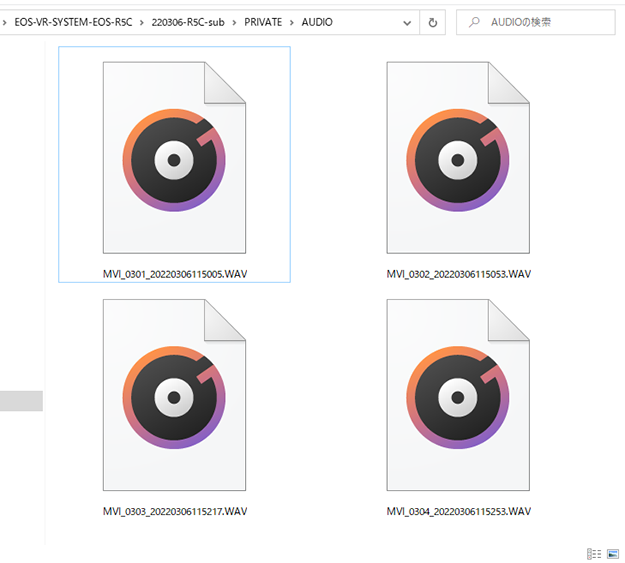Open the address bar history dropdown
The image size is (625, 563).
[x=404, y=22]
